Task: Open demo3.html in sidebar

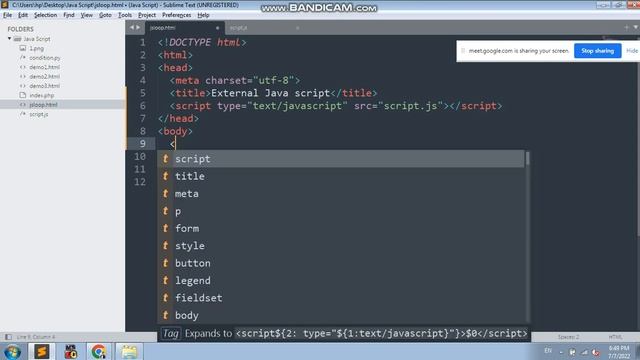Action: pyautogui.click(x=44, y=86)
